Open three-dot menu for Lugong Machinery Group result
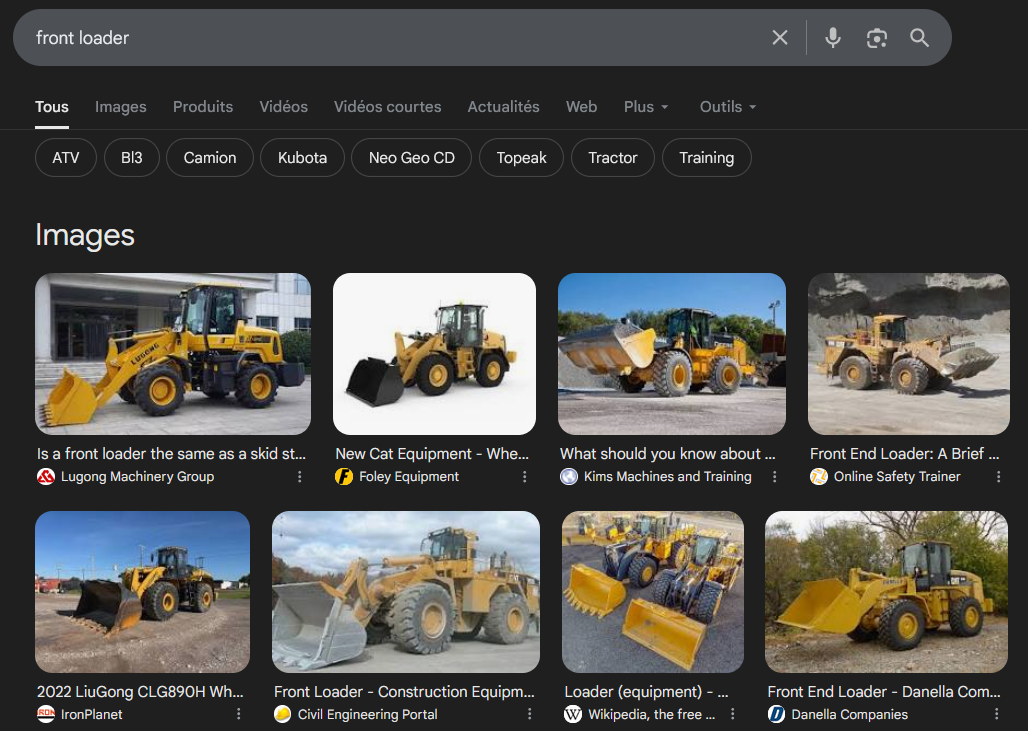The height and width of the screenshot is (731, 1028). 300,477
